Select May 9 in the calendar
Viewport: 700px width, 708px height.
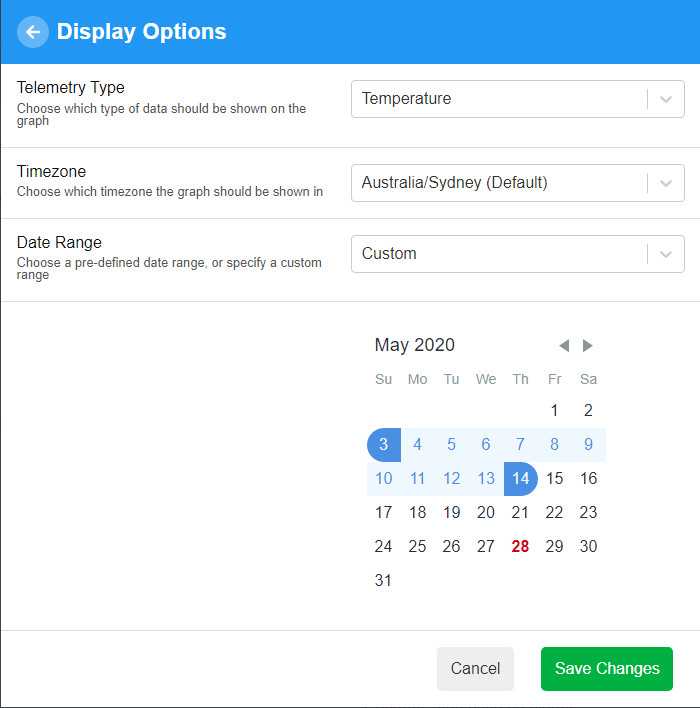pos(588,445)
